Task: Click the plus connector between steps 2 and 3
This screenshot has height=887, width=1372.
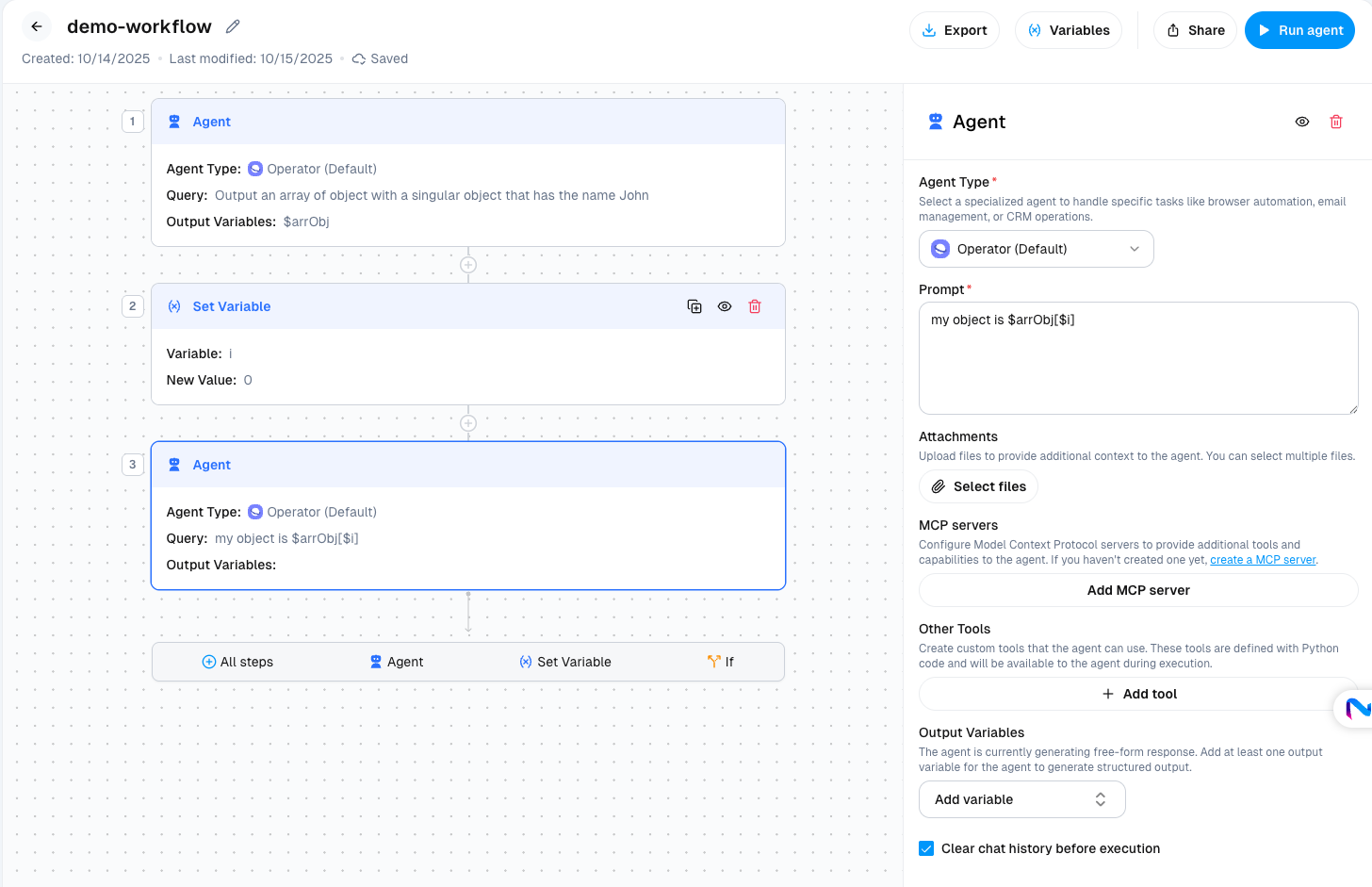Action: 468,423
